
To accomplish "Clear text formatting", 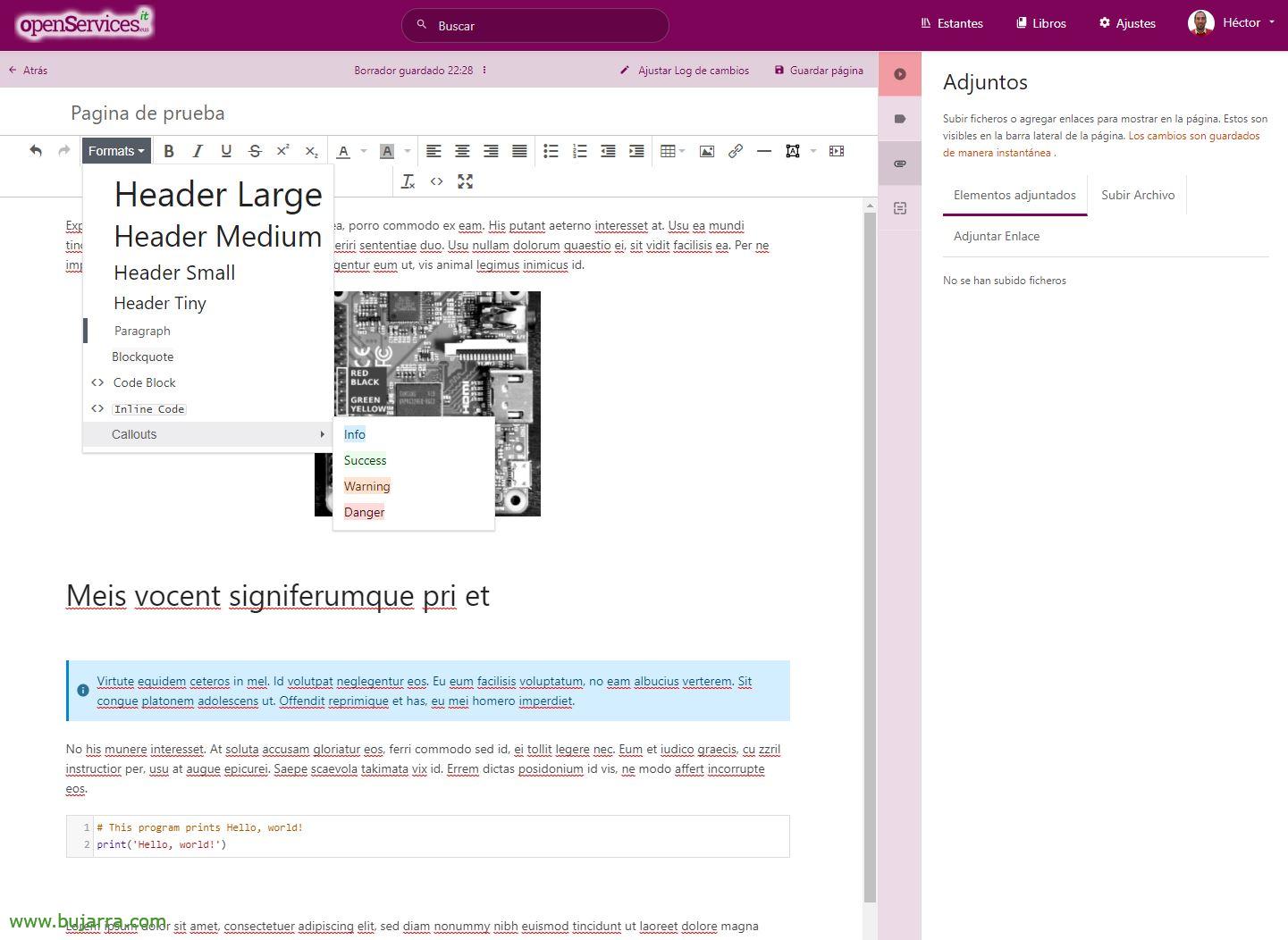I will pyautogui.click(x=408, y=181).
